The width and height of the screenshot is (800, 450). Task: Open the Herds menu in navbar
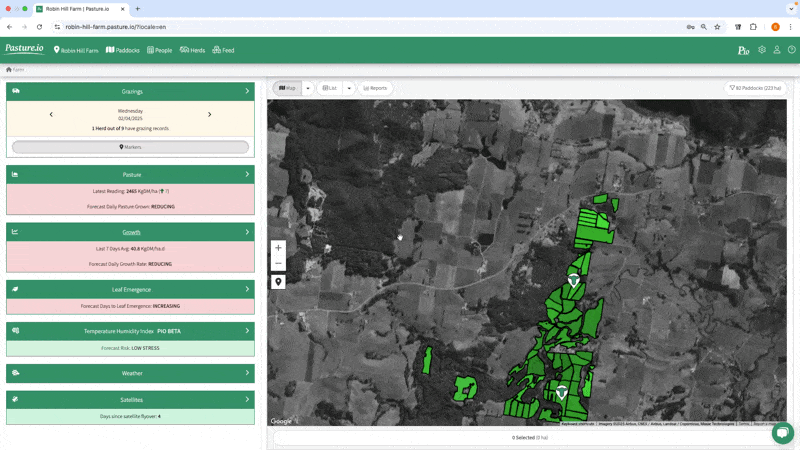[192, 50]
